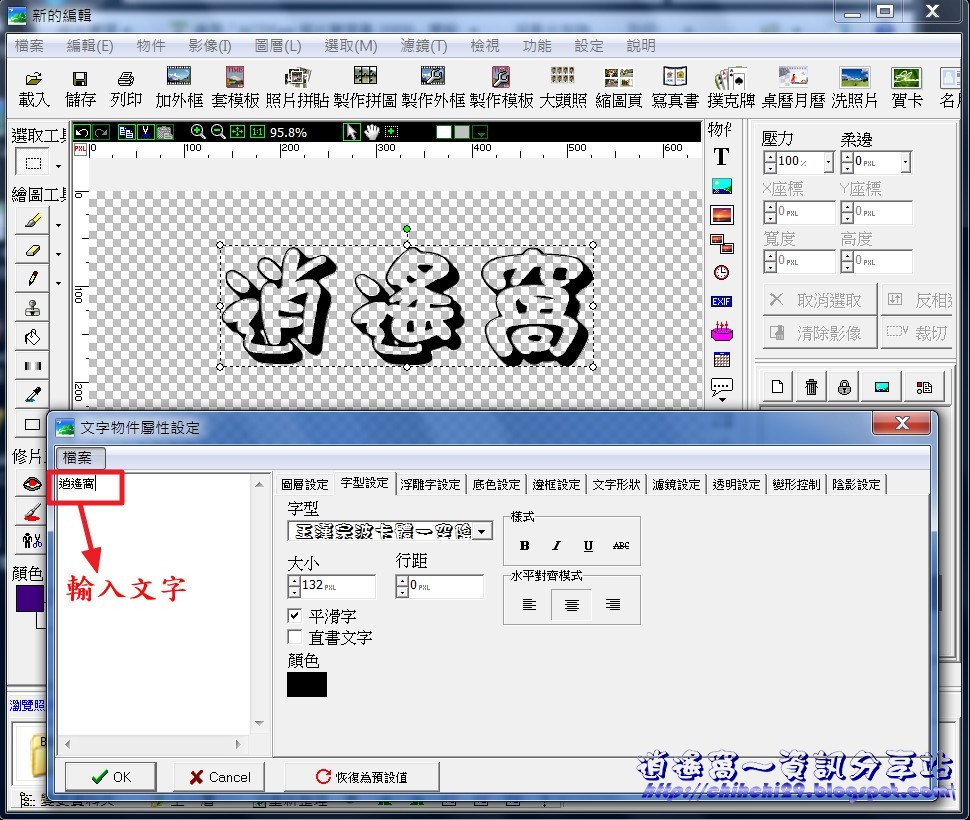
Task: Enable the 直書文字 vertical text checkbox
Action: 295,637
